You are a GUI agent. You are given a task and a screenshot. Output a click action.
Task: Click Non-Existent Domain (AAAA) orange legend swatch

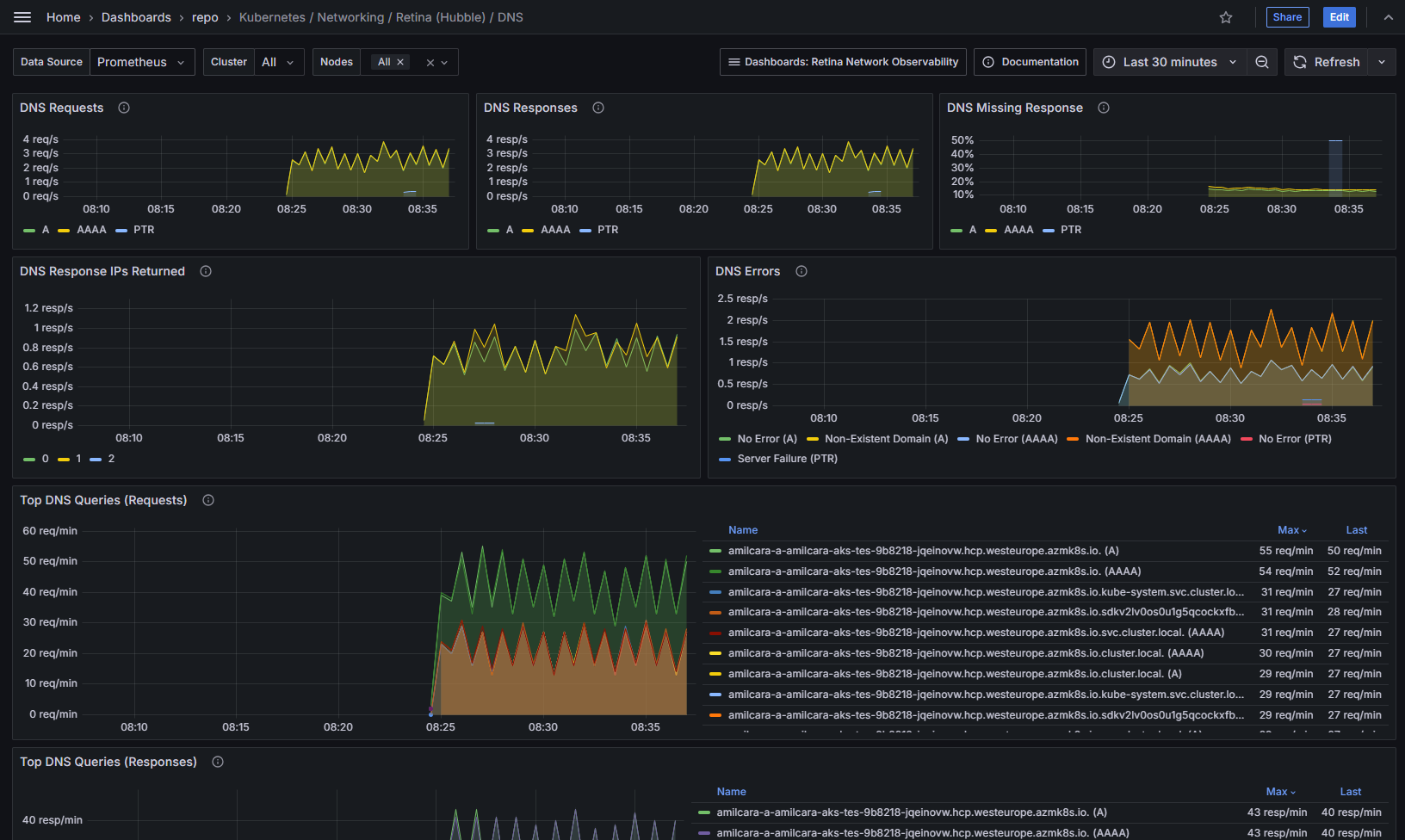click(x=1073, y=439)
